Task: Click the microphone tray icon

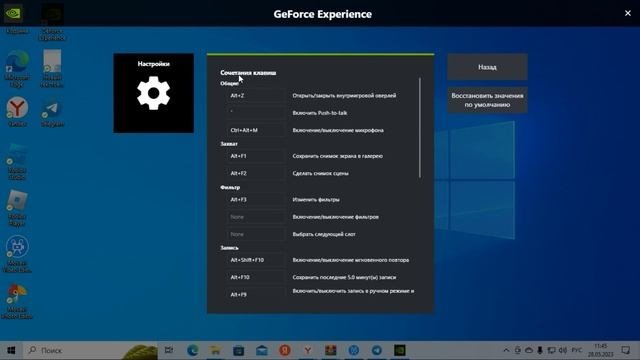Action: (x=540, y=350)
